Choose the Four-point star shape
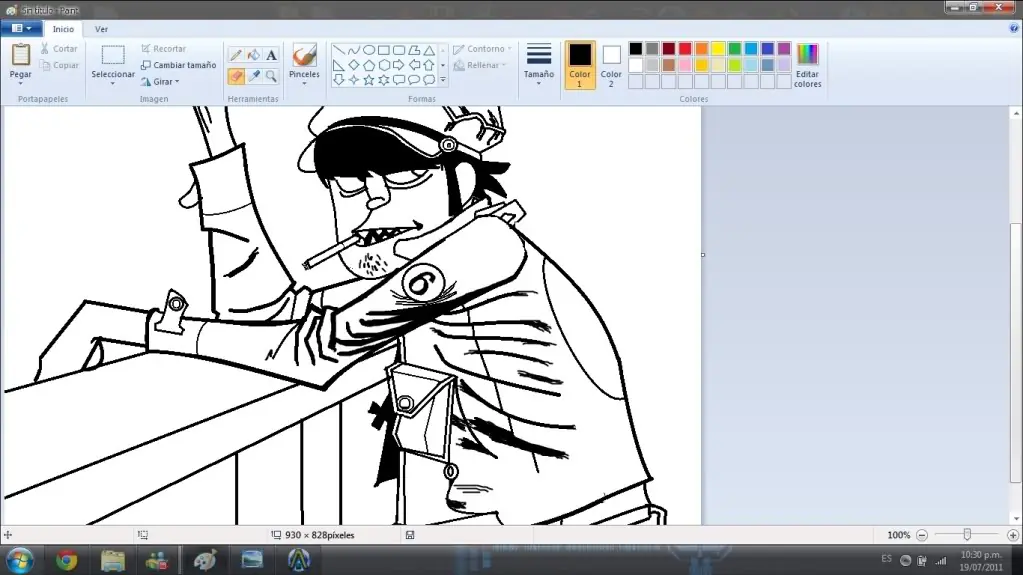The image size is (1023, 575). tap(354, 80)
